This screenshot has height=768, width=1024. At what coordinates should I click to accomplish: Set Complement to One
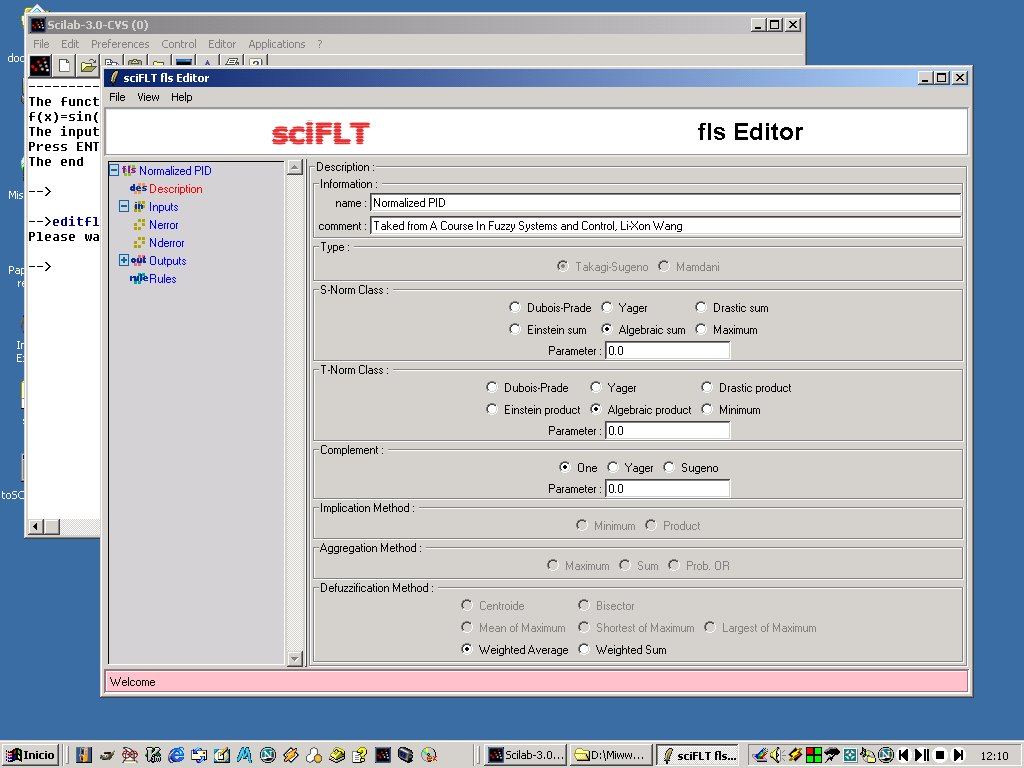[565, 468]
